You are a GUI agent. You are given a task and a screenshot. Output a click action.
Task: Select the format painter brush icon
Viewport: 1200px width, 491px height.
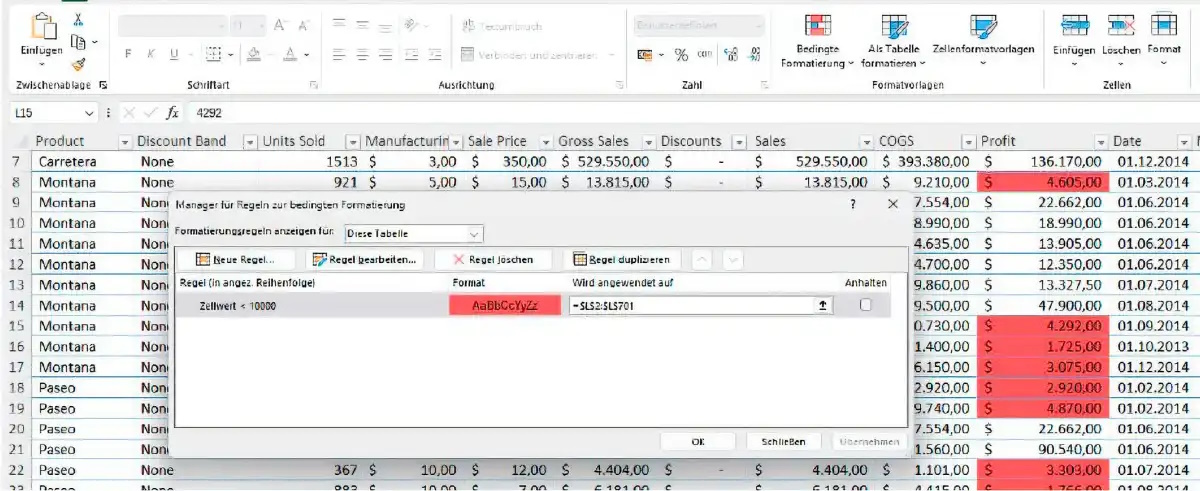79,64
